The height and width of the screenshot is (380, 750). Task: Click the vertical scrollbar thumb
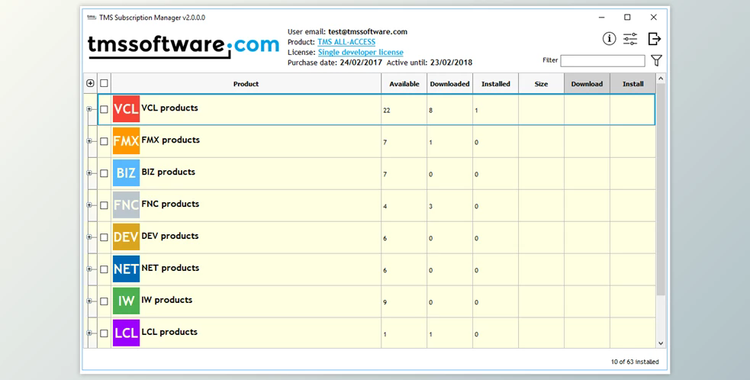(661, 190)
